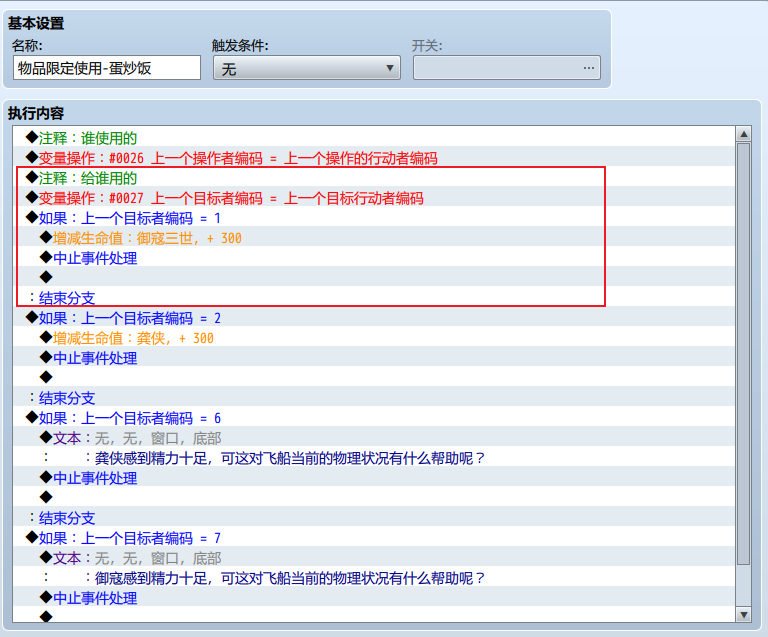Viewport: 768px width, 637px height.
Task: Select the line 变量操作：#0027 上一个目标者编码
Action: [x=374, y=197]
